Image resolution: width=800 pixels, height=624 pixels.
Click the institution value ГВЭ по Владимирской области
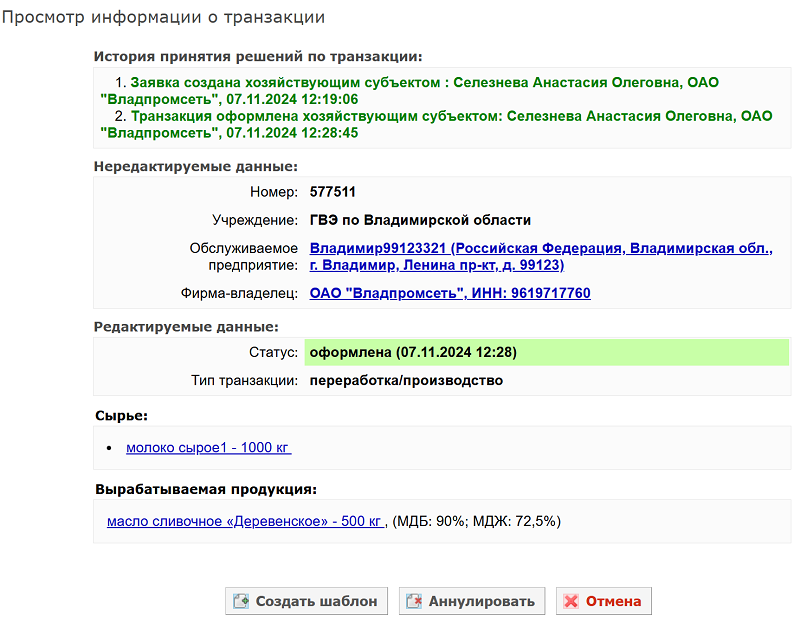(420, 220)
